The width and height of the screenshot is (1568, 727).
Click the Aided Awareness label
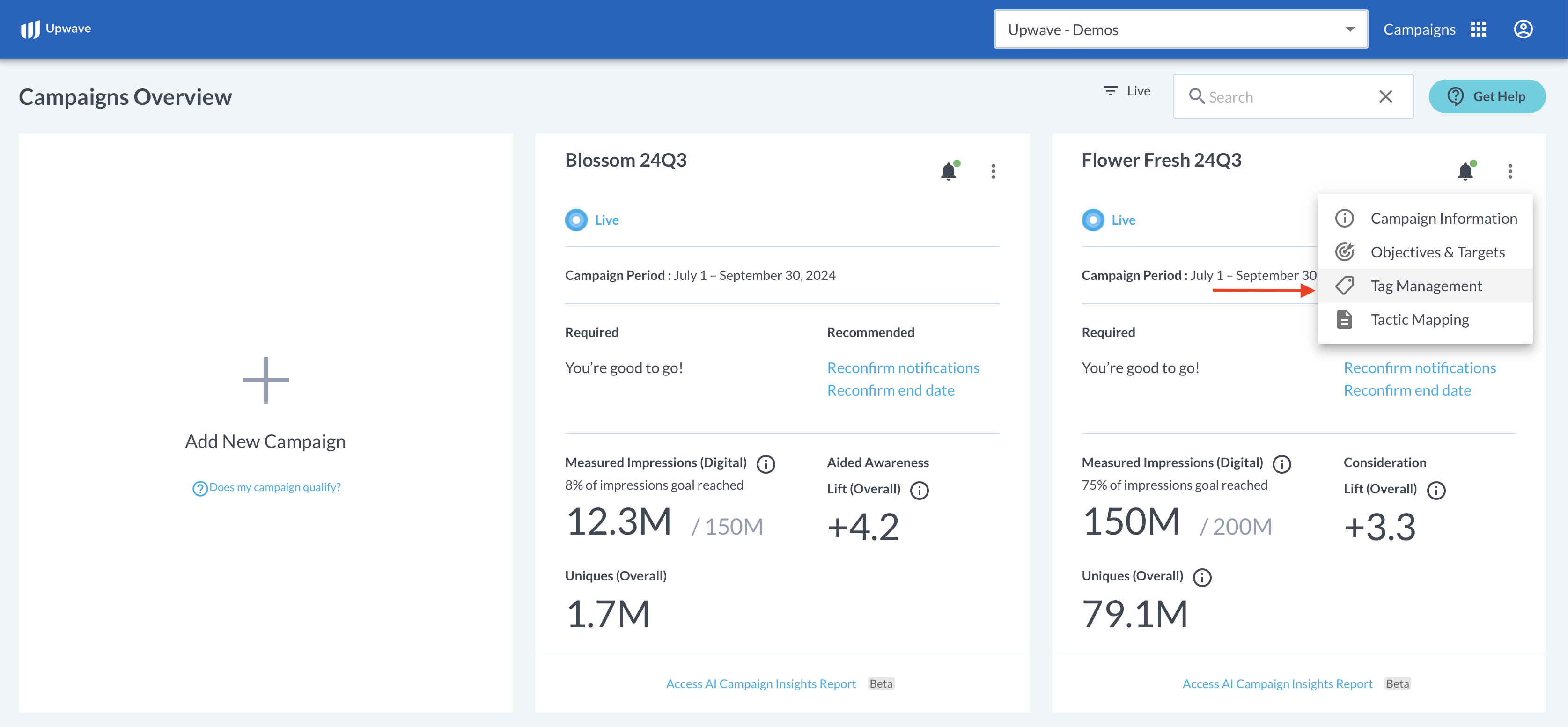click(x=878, y=463)
